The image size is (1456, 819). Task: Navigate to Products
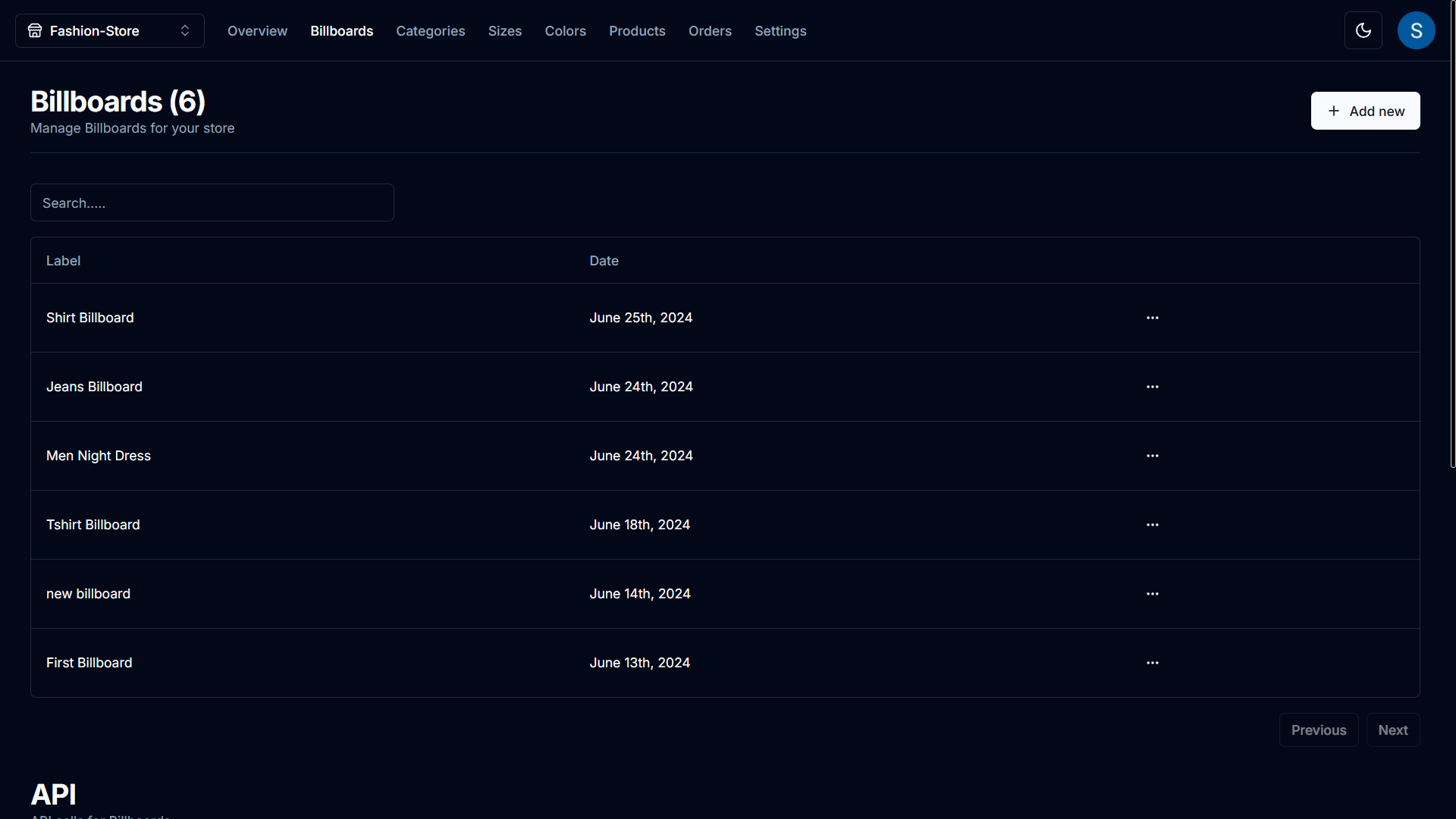pos(637,31)
